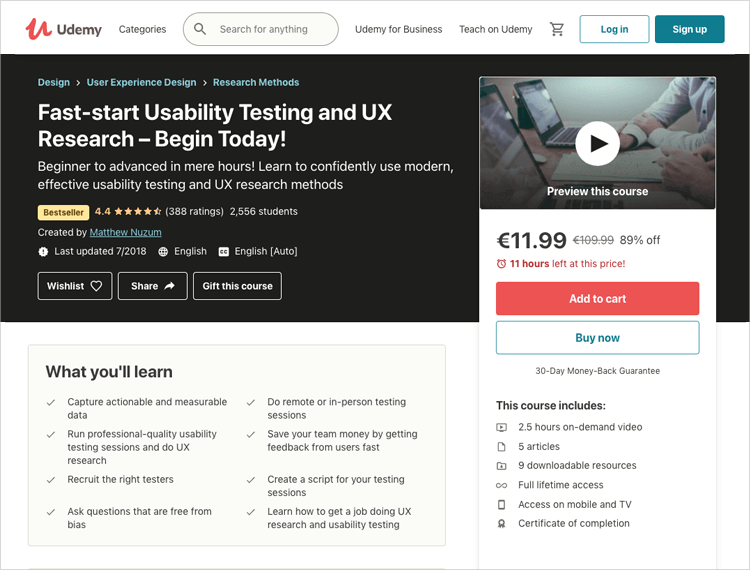Click the Bestseller badge
The image size is (750, 570).
(63, 212)
